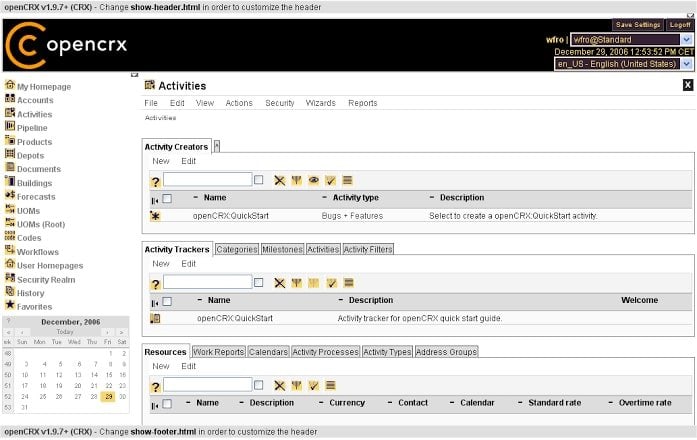Open History in the sidebar

coord(30,293)
